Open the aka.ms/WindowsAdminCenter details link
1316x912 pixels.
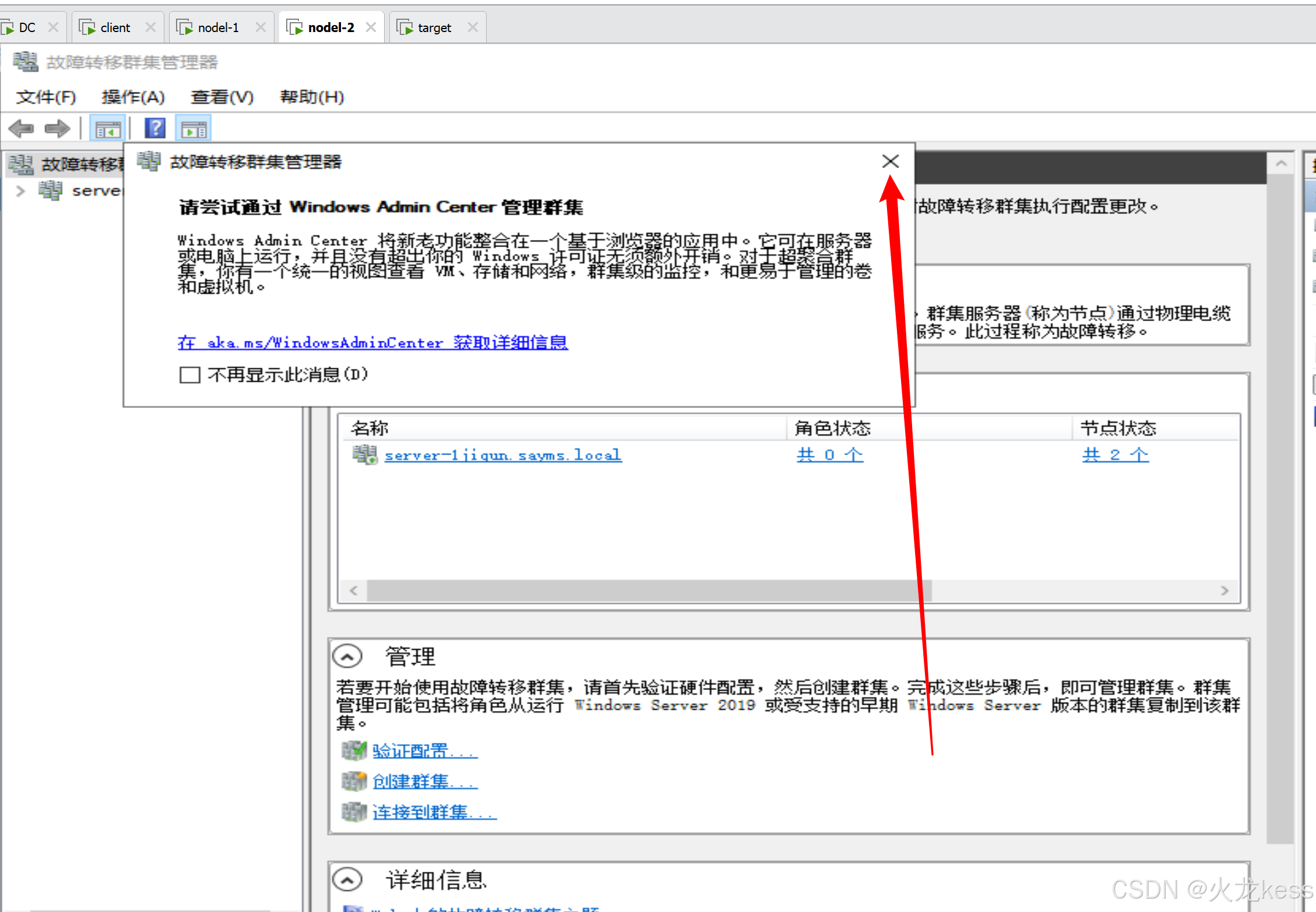click(x=372, y=342)
